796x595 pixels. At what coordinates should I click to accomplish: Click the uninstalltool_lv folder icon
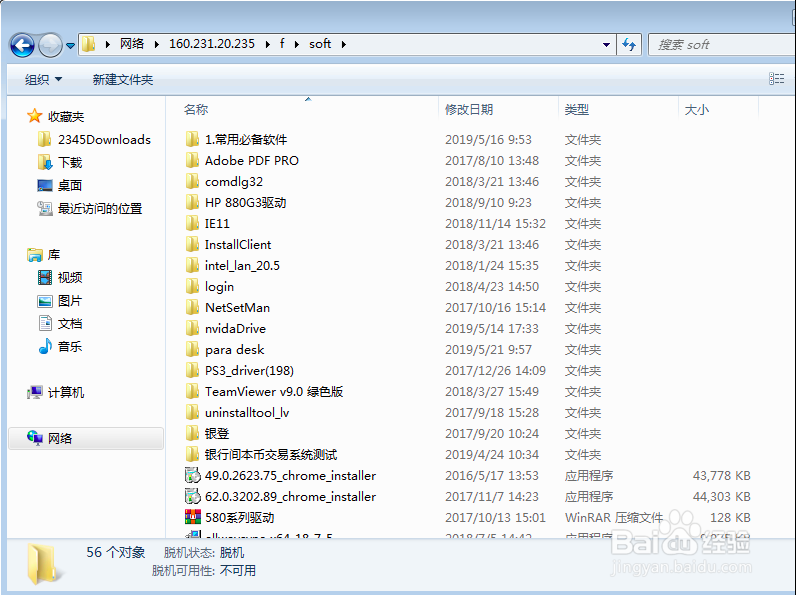[192, 412]
